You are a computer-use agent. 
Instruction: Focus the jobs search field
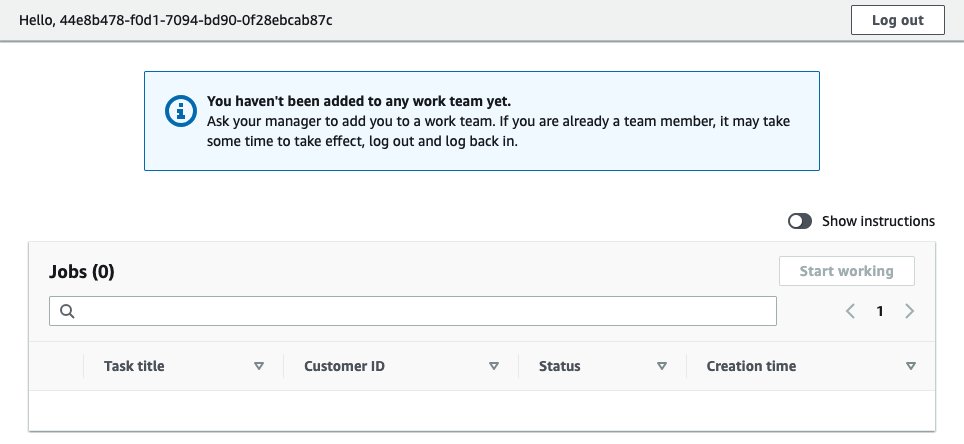click(413, 311)
